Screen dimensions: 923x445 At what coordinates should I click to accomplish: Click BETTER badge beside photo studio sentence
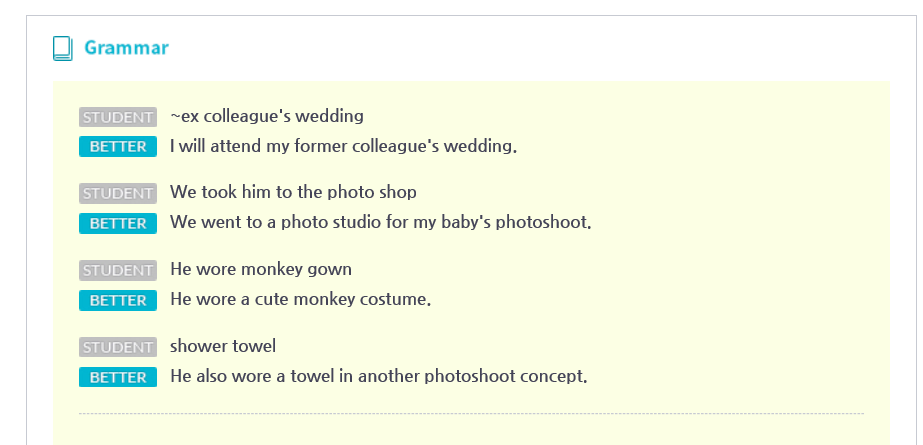(118, 224)
